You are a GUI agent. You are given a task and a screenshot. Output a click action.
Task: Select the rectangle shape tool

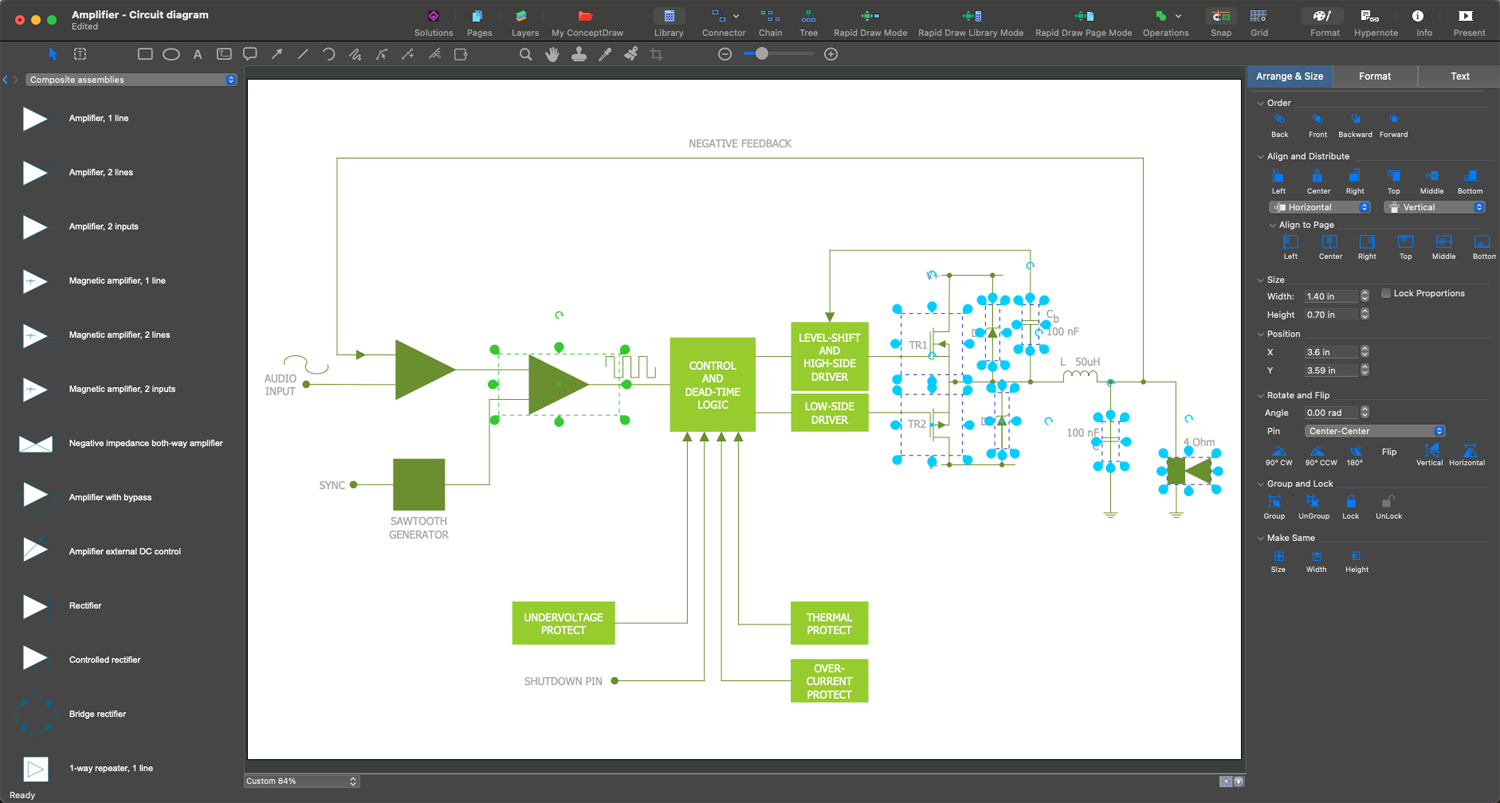(x=145, y=54)
